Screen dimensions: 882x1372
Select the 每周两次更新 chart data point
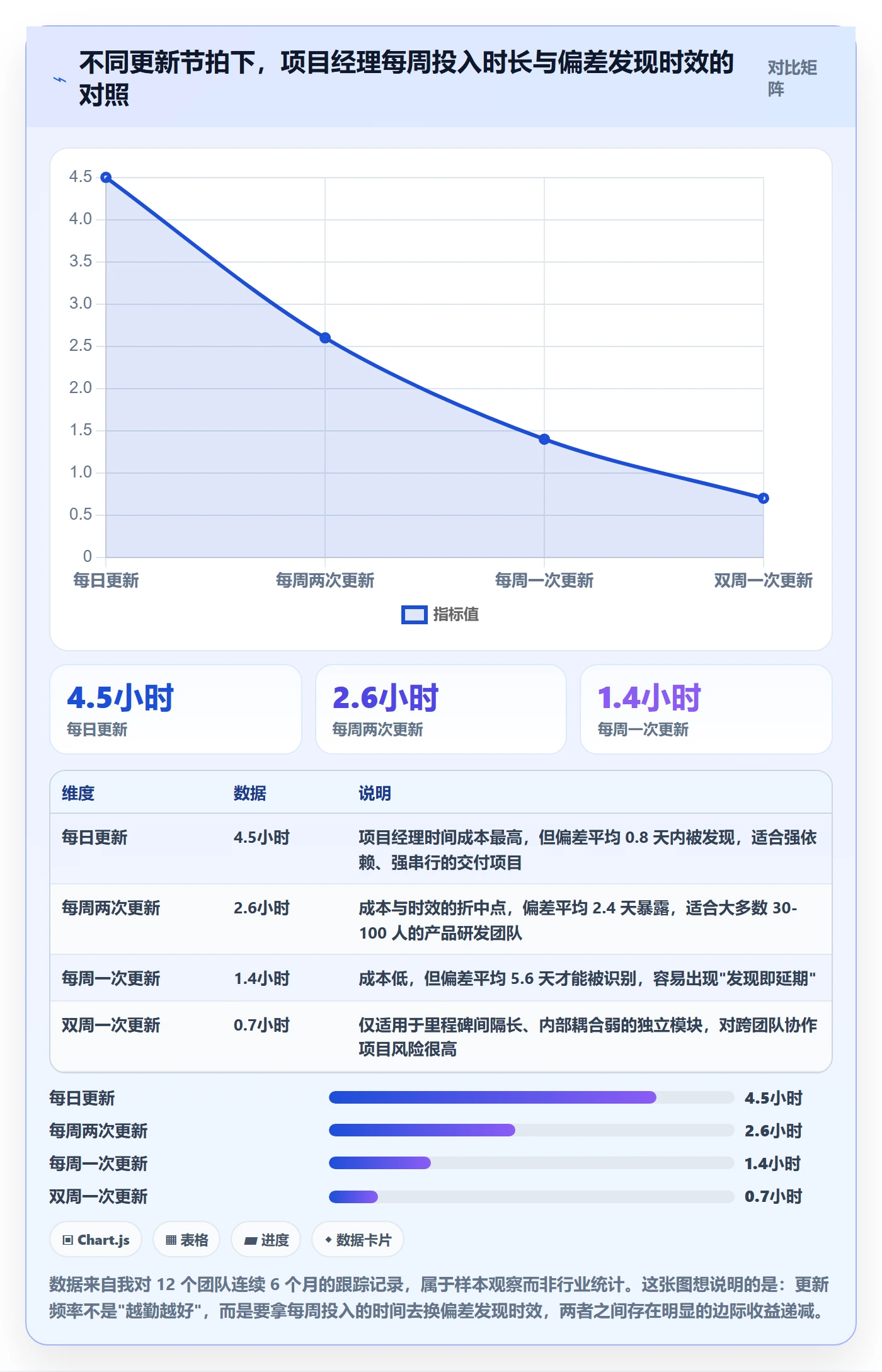(x=325, y=338)
